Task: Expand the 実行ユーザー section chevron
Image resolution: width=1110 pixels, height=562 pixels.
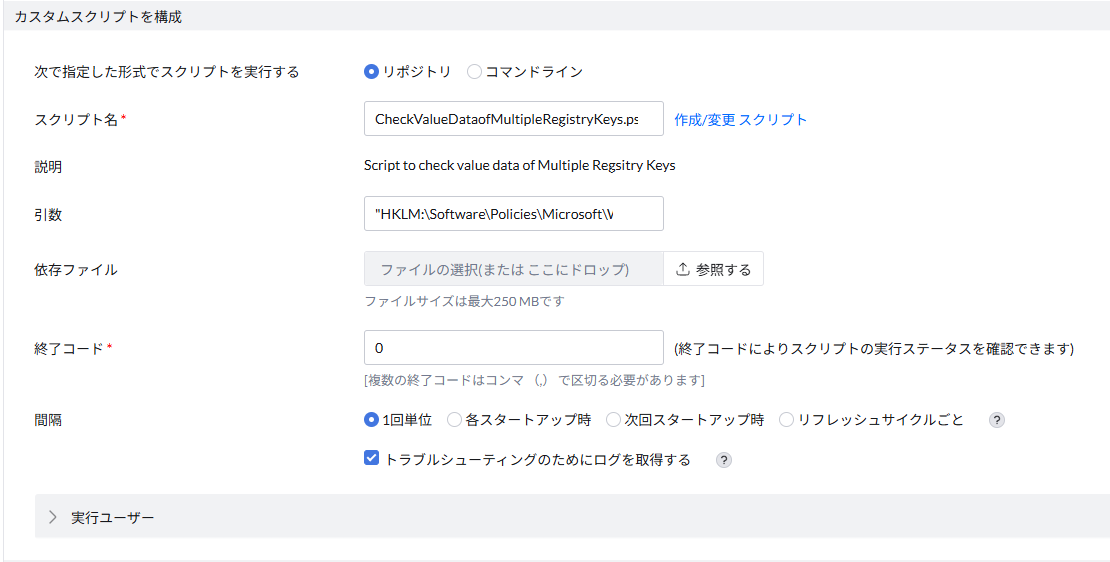Action: [53, 517]
